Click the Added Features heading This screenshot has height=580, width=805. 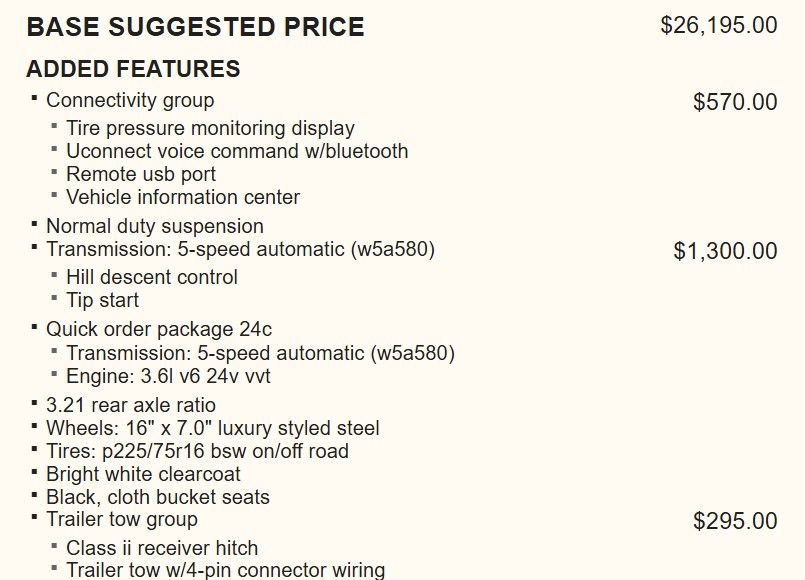133,69
